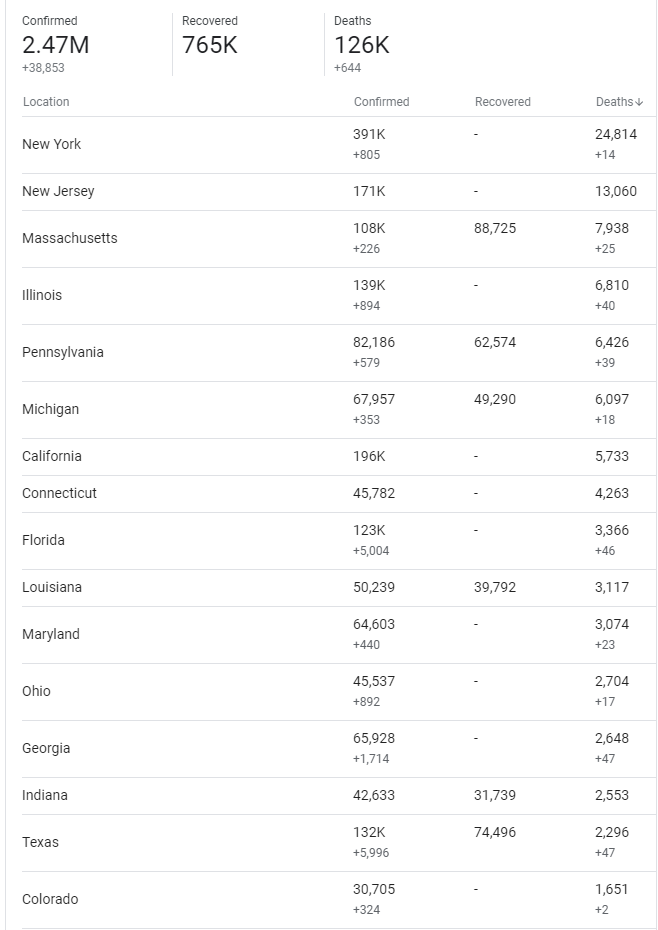This screenshot has height=930, width=658.
Task: Click the sort arrow beside Deaths header
Action: pos(639,102)
